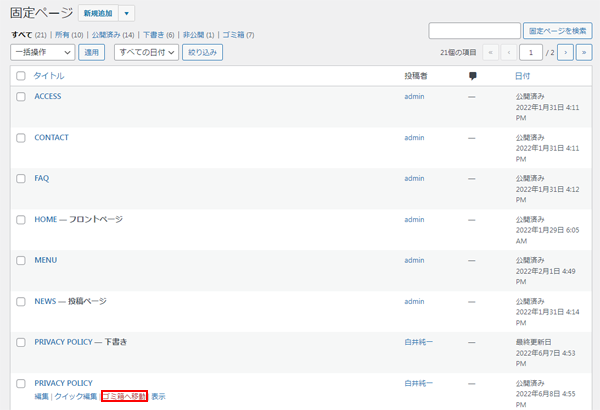Click the 適用 apply button
This screenshot has width=600, height=410.
(x=91, y=52)
